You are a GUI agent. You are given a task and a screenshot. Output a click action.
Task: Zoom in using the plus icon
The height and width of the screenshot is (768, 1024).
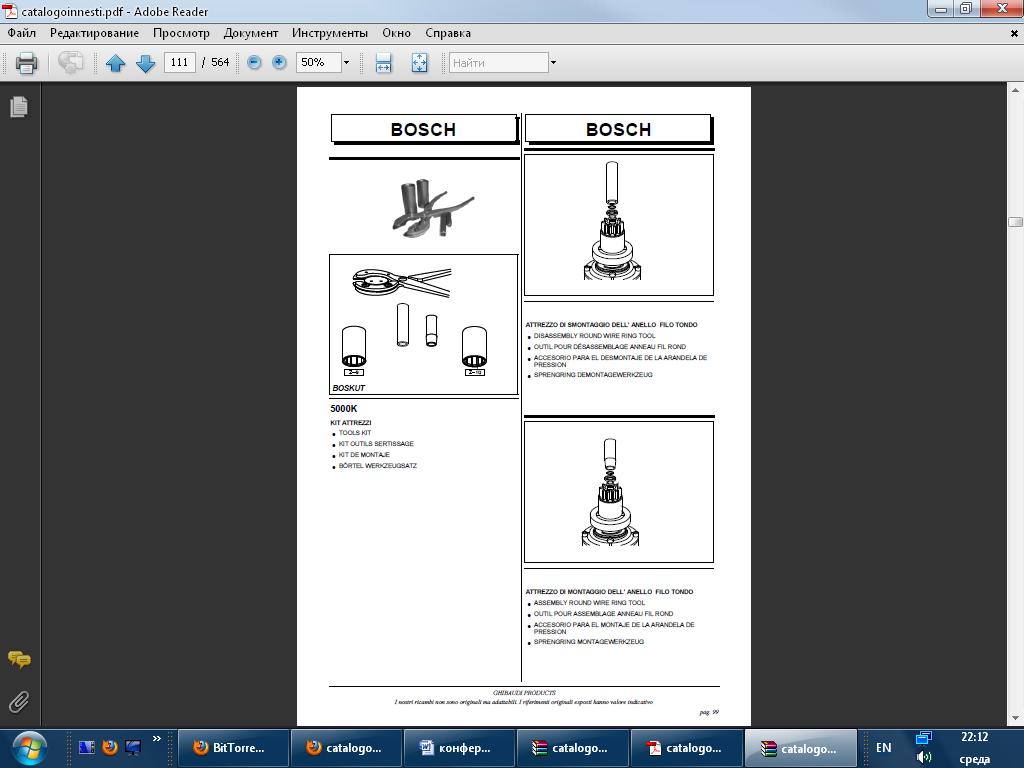click(279, 63)
